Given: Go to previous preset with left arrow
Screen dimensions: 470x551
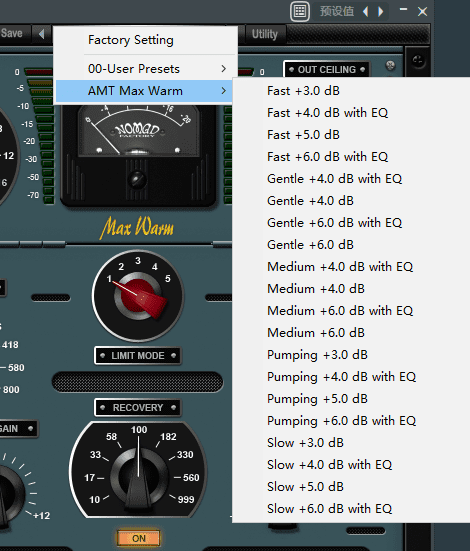Looking at the screenshot, I should coord(366,12).
